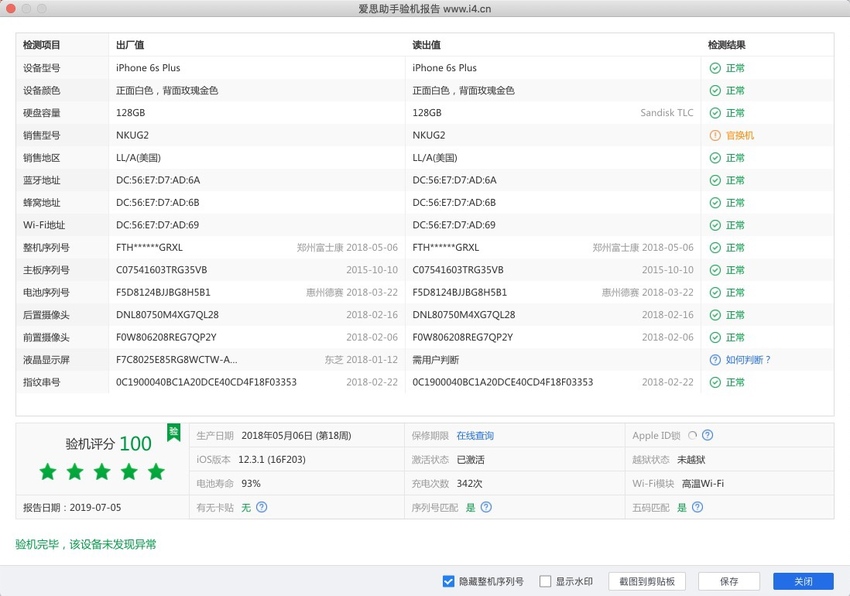The height and width of the screenshot is (596, 850).
Task: Click the 出厂值 column header
Action: tap(130, 45)
